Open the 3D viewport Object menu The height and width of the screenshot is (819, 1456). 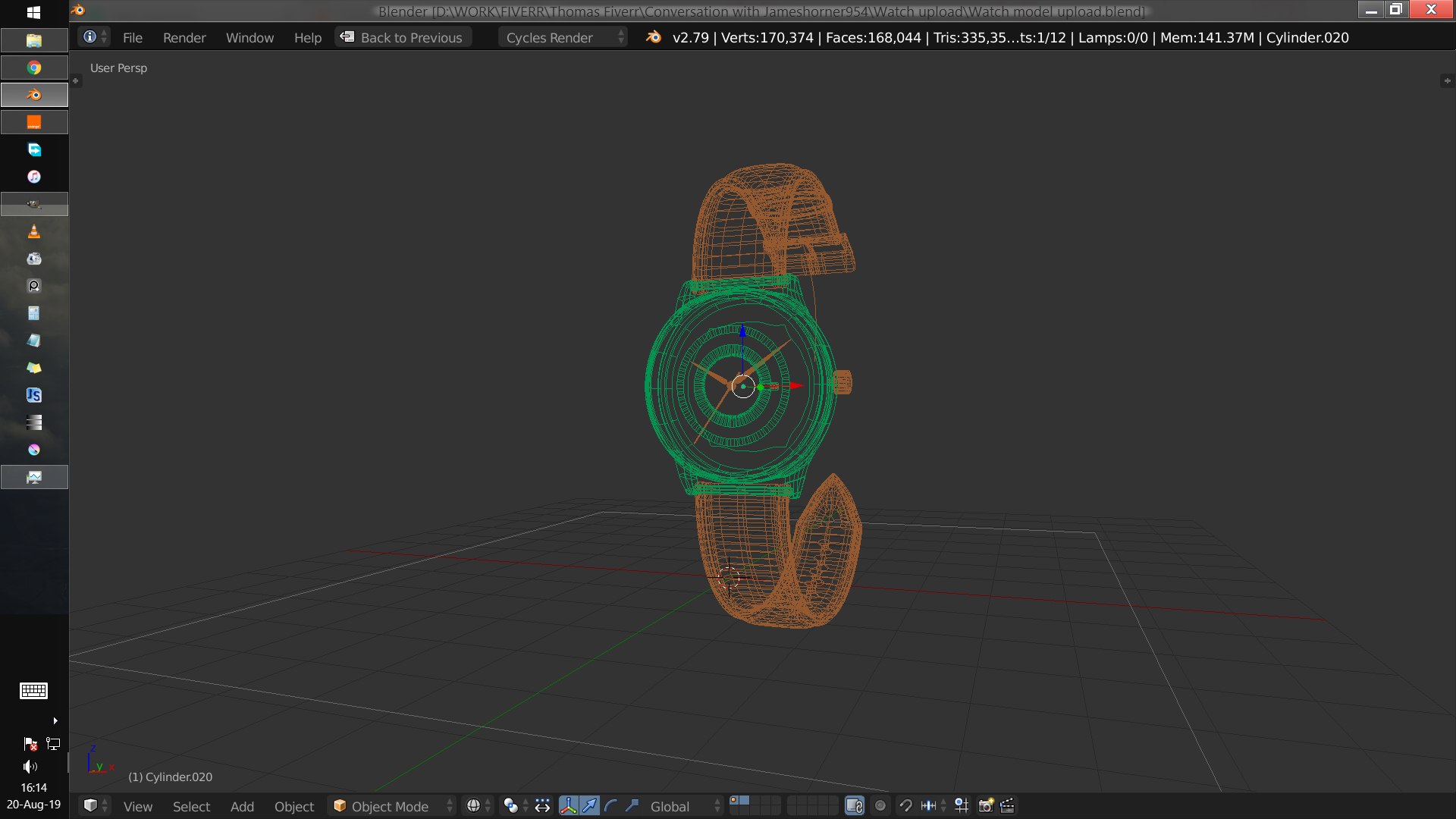(294, 806)
